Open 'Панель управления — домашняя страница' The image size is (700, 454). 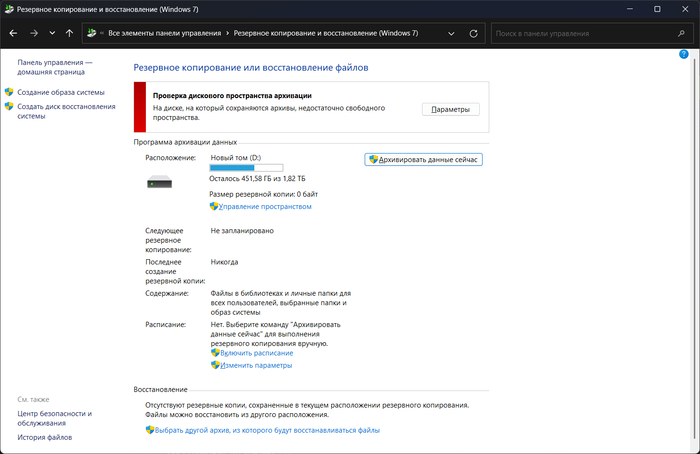click(55, 67)
